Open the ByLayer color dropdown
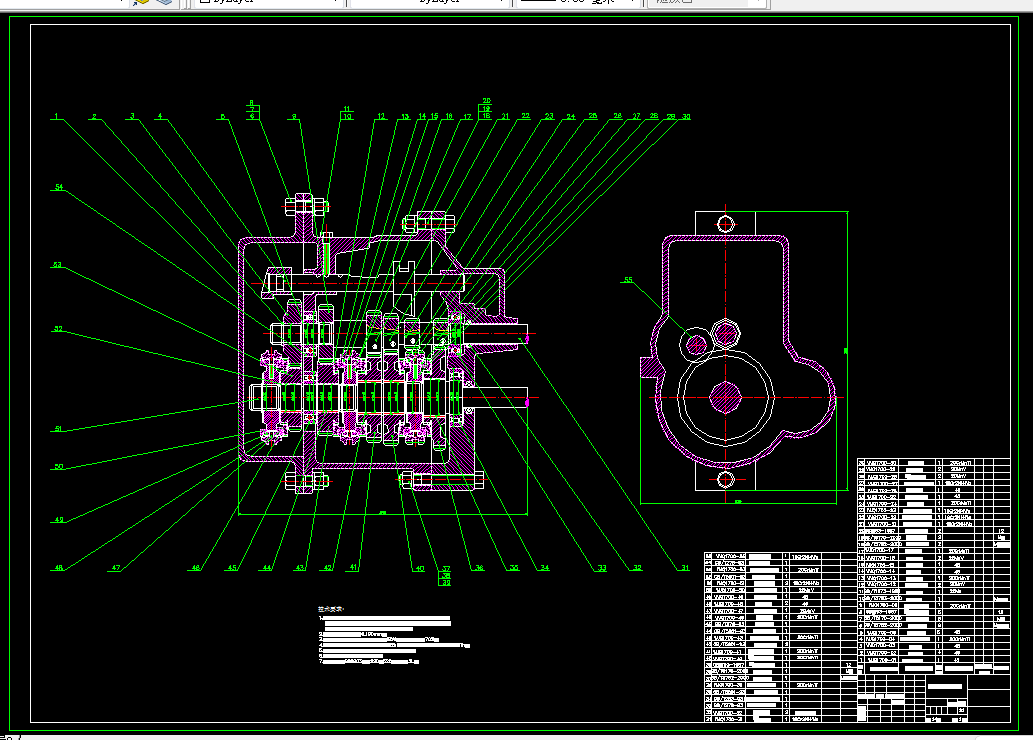The image size is (1033, 740). 269,2
